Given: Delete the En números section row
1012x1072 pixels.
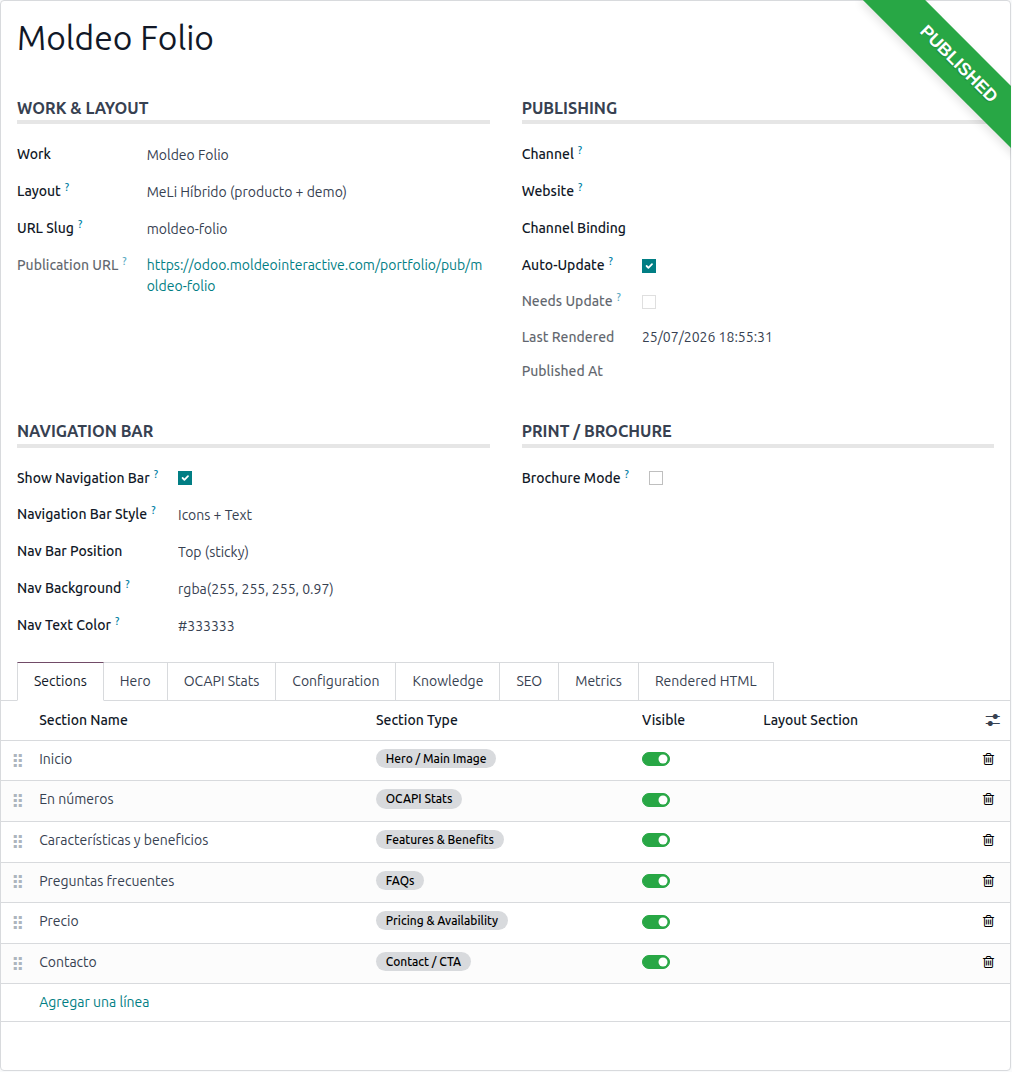Looking at the screenshot, I should click(988, 799).
